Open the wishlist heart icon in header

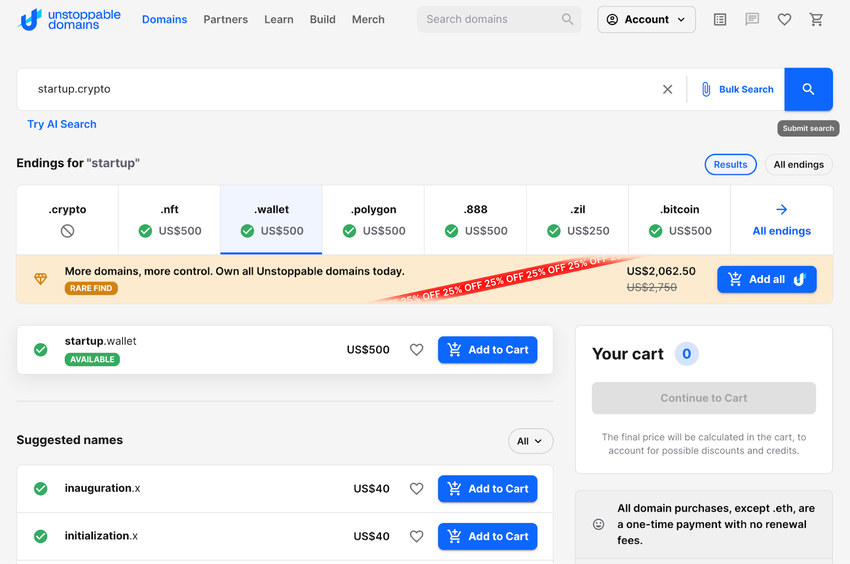pos(784,19)
